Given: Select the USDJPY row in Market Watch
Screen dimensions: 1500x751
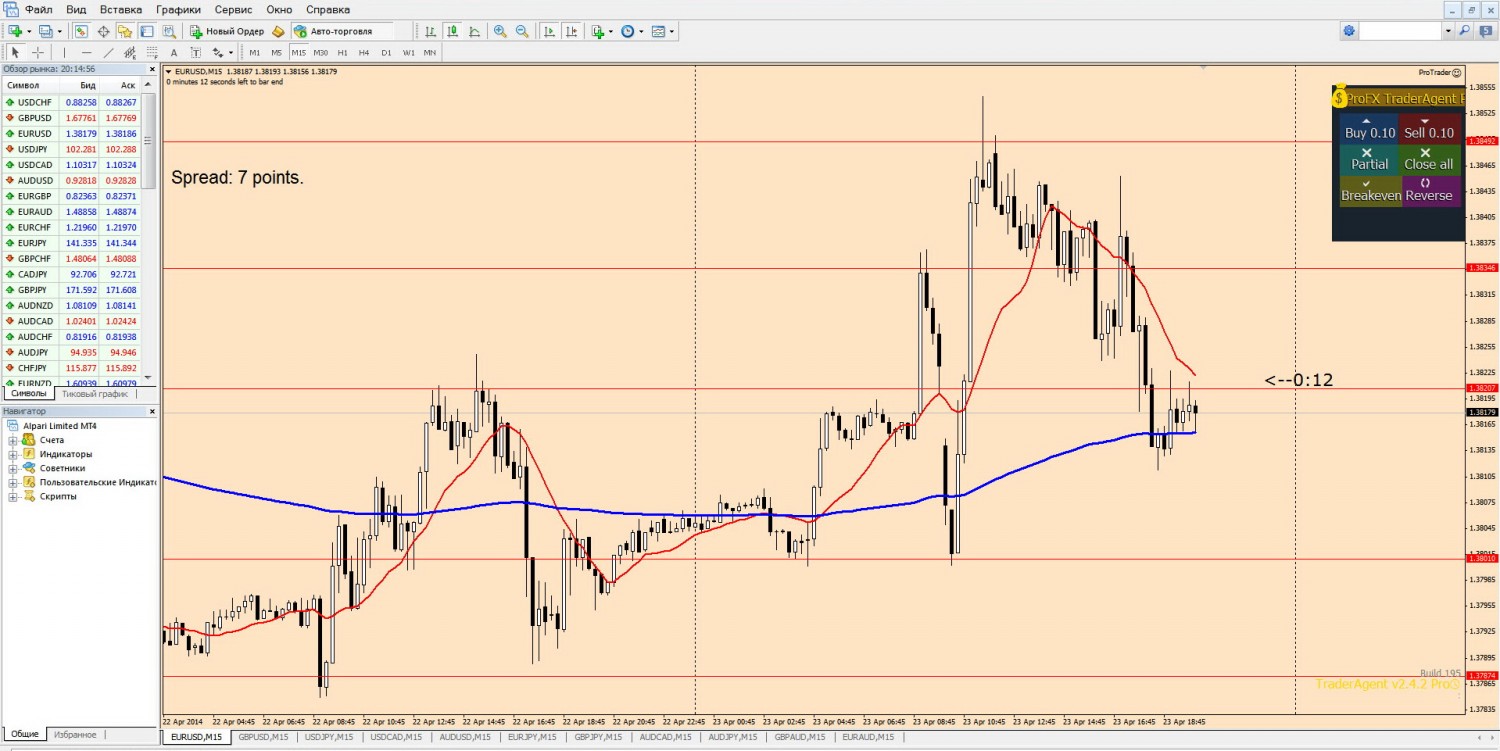Looking at the screenshot, I should [x=72, y=149].
